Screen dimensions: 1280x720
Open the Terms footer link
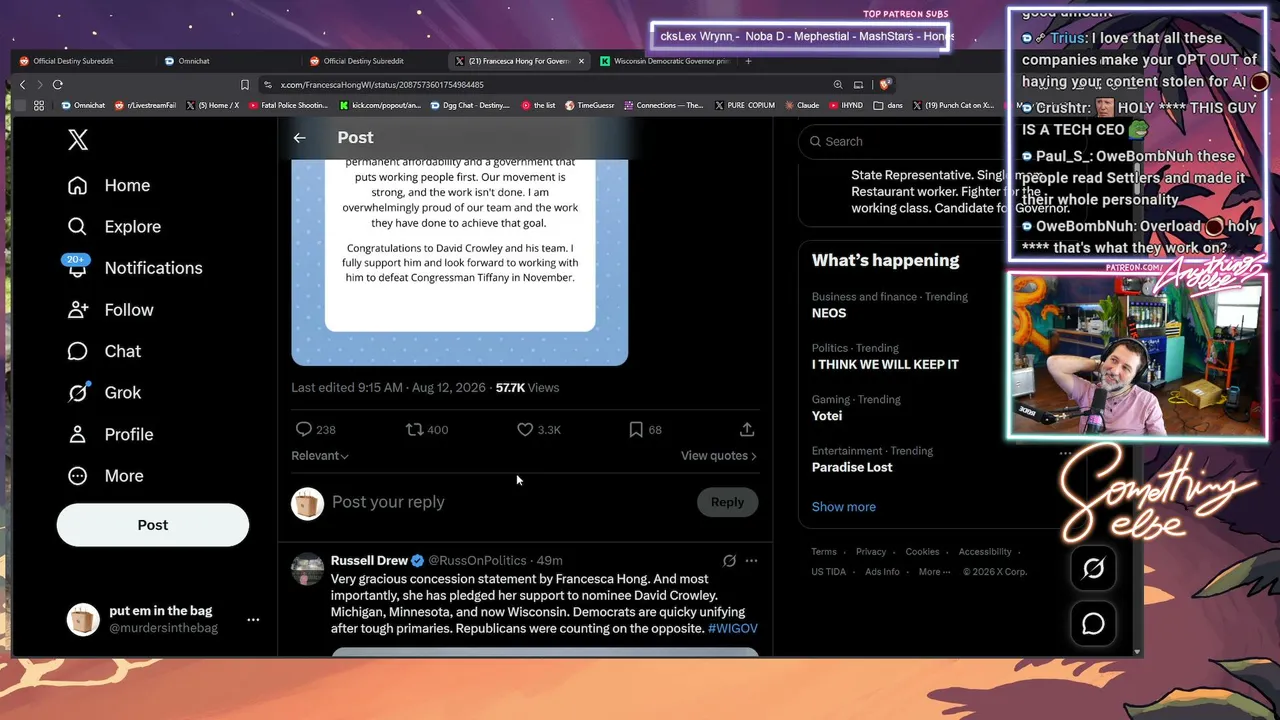click(x=824, y=552)
